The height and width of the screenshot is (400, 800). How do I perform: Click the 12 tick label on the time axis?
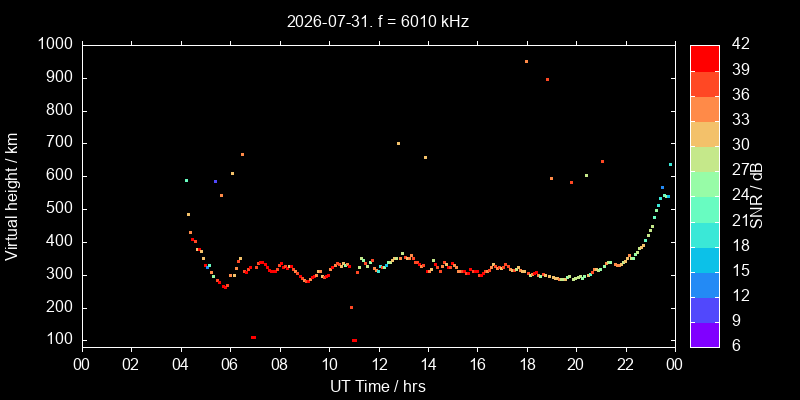[x=379, y=365]
